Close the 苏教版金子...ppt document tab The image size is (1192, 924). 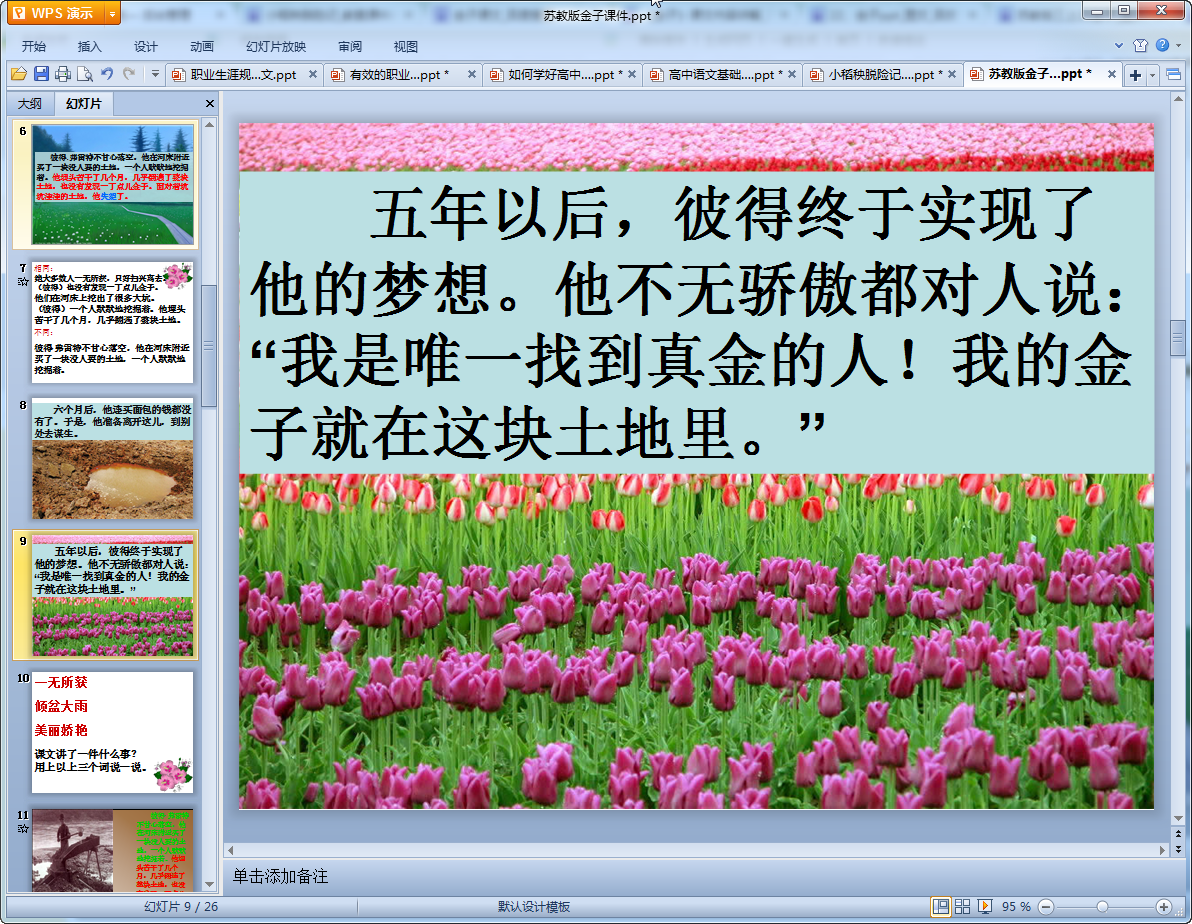(1111, 75)
